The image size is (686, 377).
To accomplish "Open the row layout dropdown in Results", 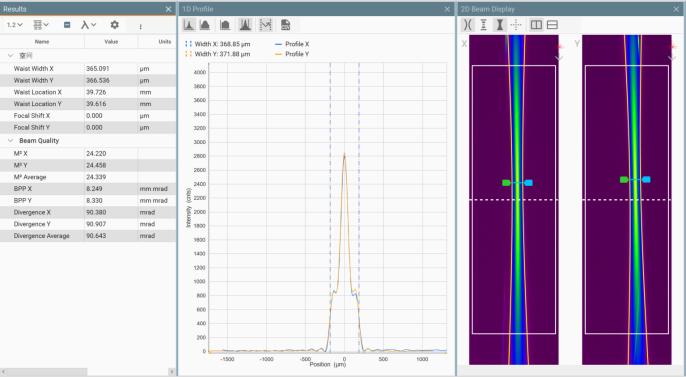I will 41,25.
